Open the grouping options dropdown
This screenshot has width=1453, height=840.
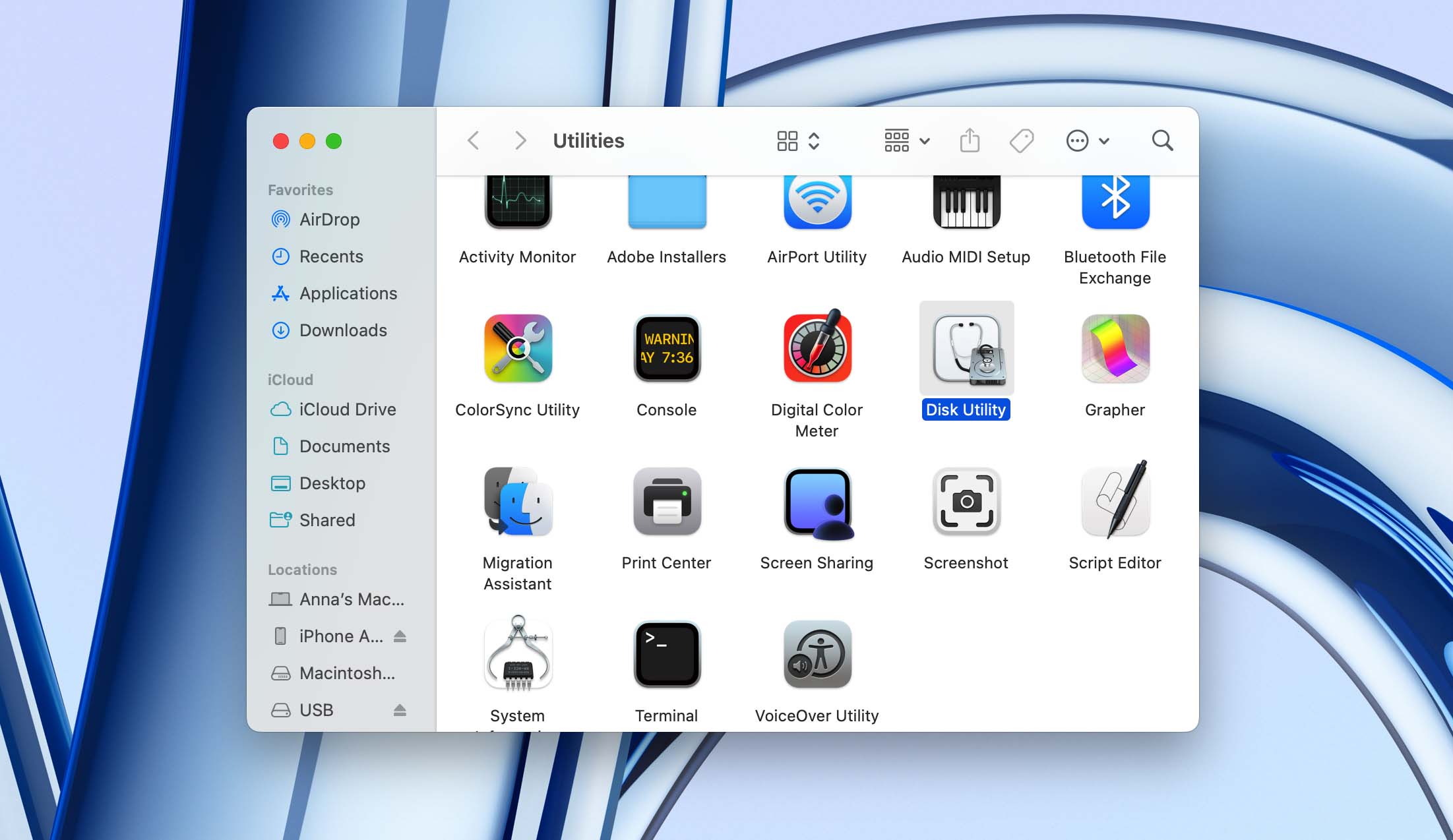click(906, 140)
